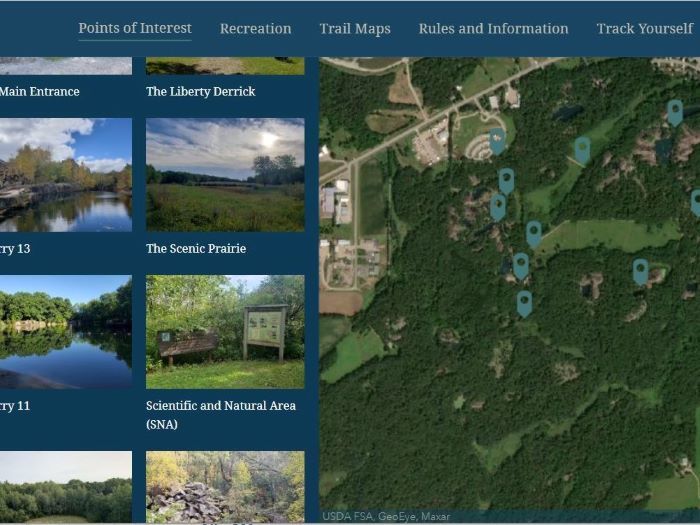This screenshot has height=525, width=700.
Task: Click the lone eastern pin beside small quarry
Action: [640, 271]
